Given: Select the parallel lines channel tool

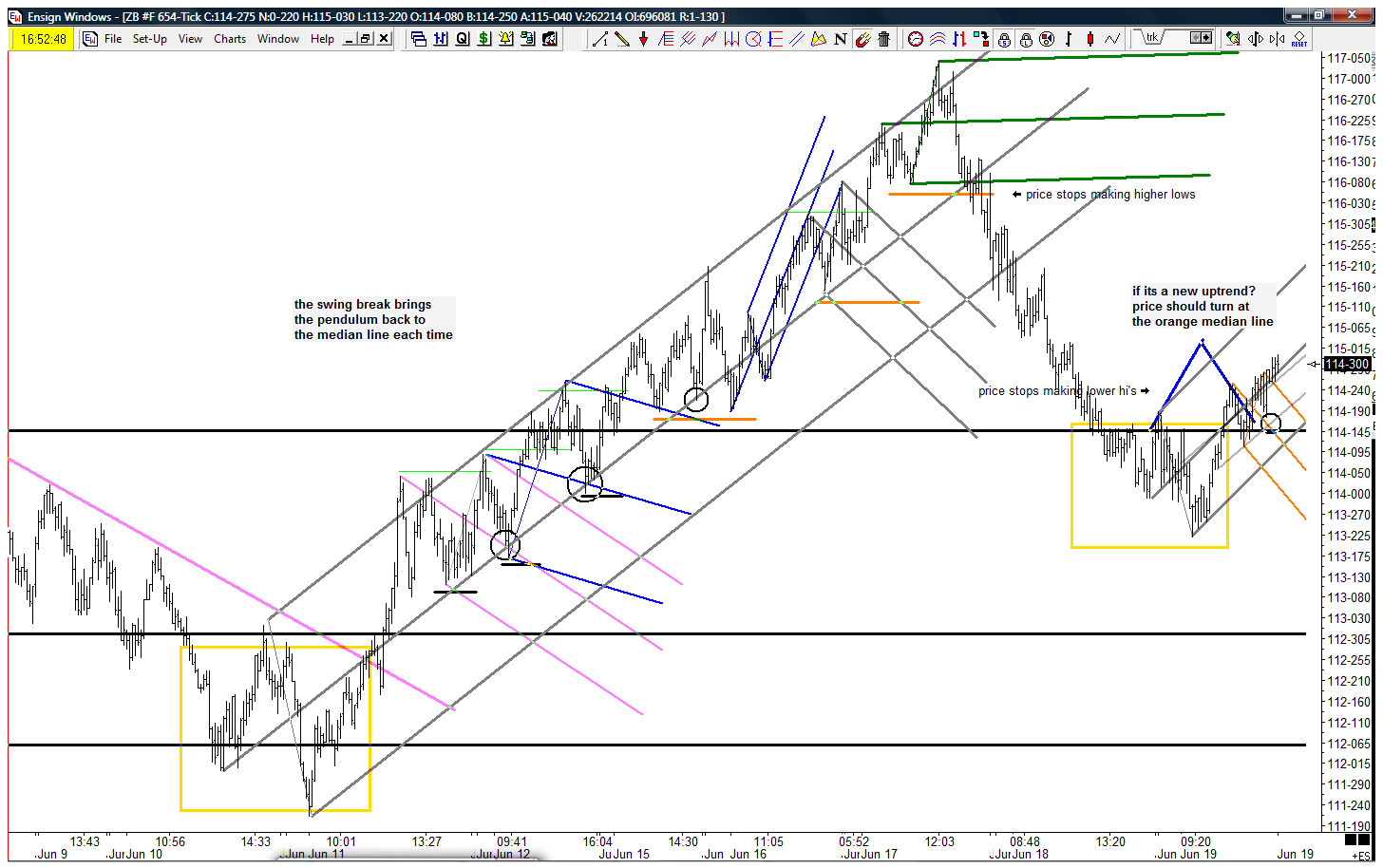Looking at the screenshot, I should click(x=797, y=39).
